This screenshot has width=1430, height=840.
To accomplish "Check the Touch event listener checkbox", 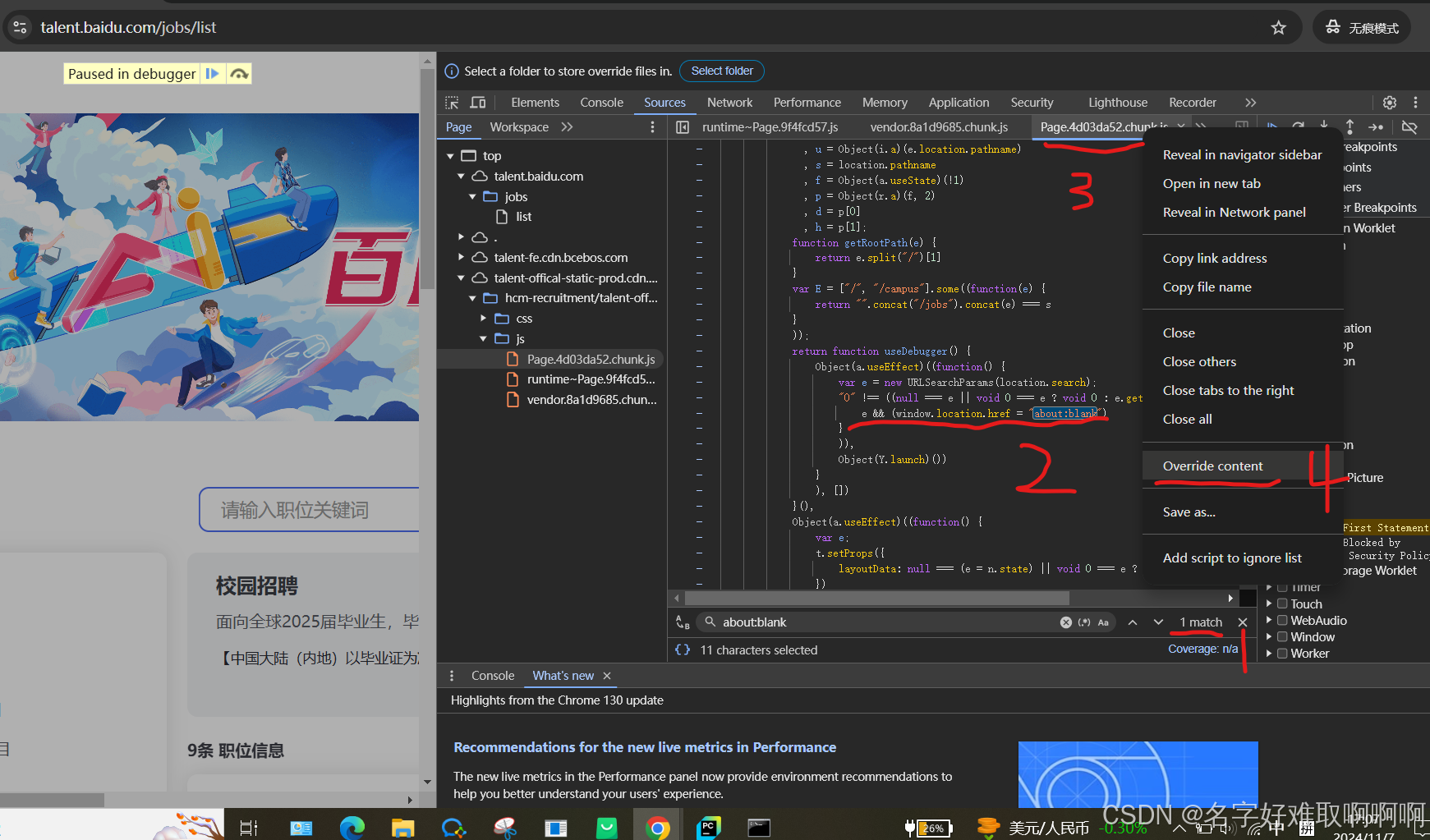I will pos(1282,604).
